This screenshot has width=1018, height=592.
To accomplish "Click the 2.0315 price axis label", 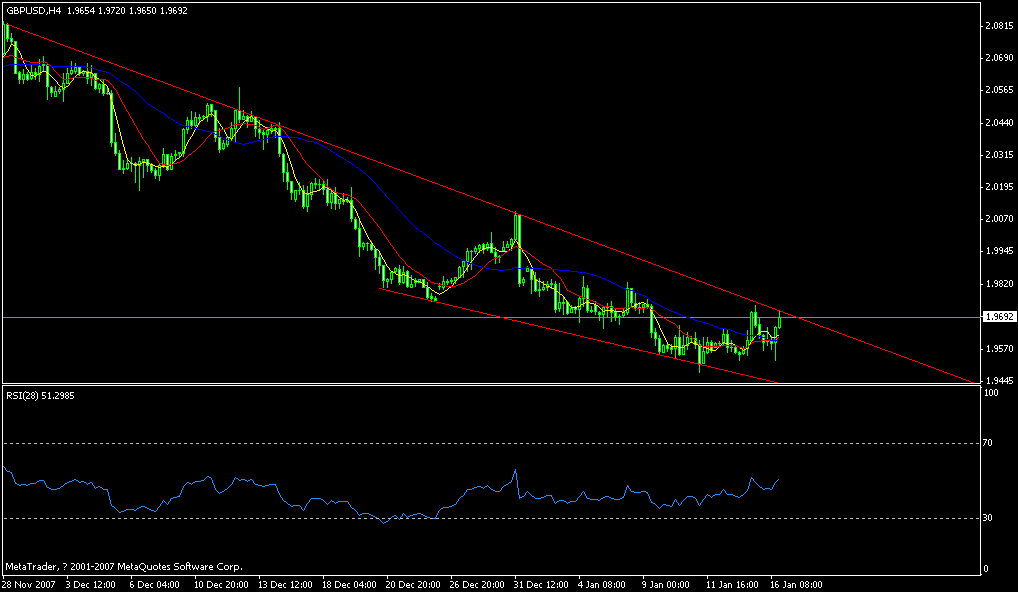I will tap(999, 155).
